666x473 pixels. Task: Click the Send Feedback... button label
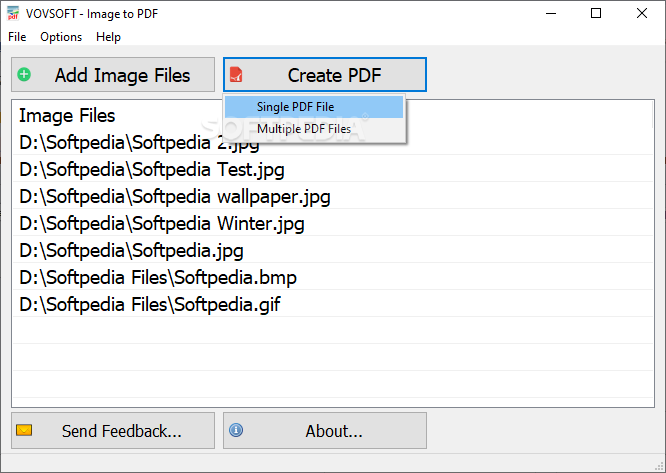(121, 431)
